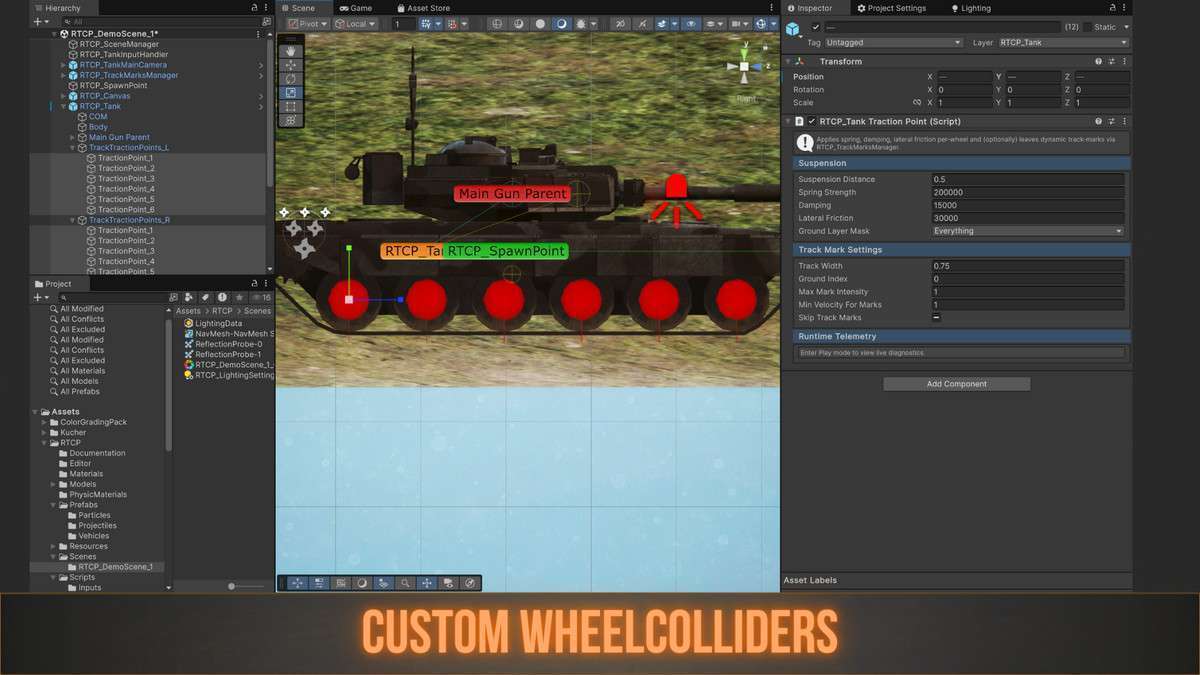The image size is (1200, 675).
Task: Click Hierarchy create plus button
Action: point(40,21)
